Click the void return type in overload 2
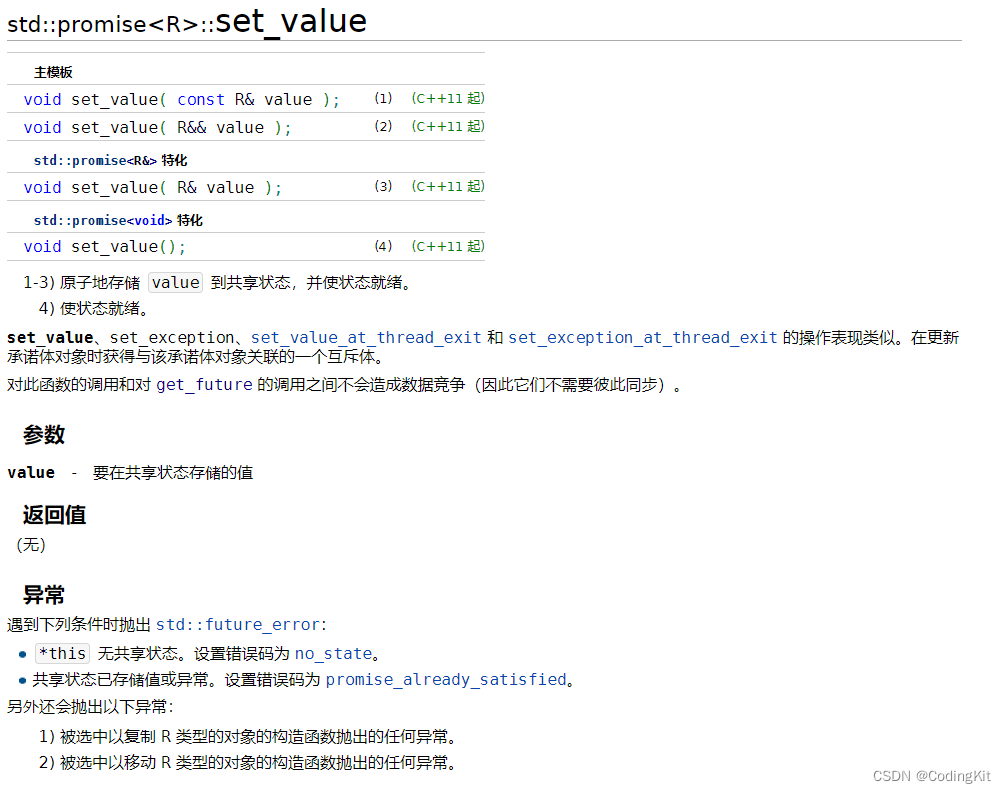The width and height of the screenshot is (1006, 793). tap(43, 127)
